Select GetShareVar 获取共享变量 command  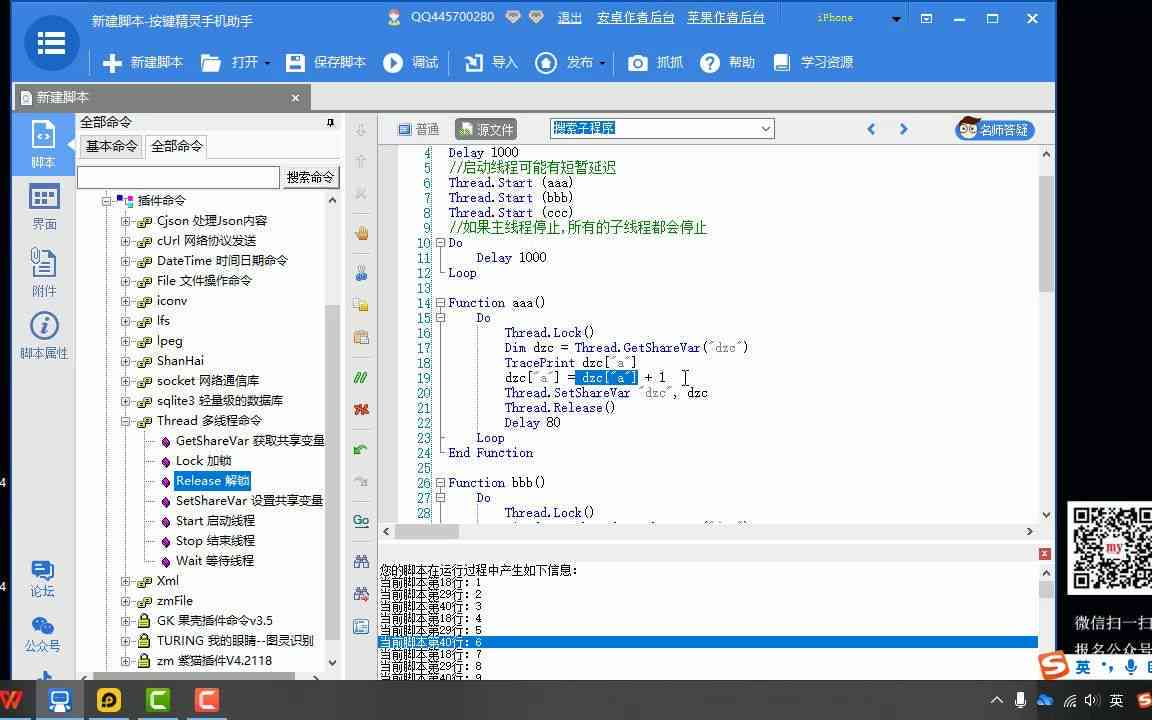(x=250, y=441)
